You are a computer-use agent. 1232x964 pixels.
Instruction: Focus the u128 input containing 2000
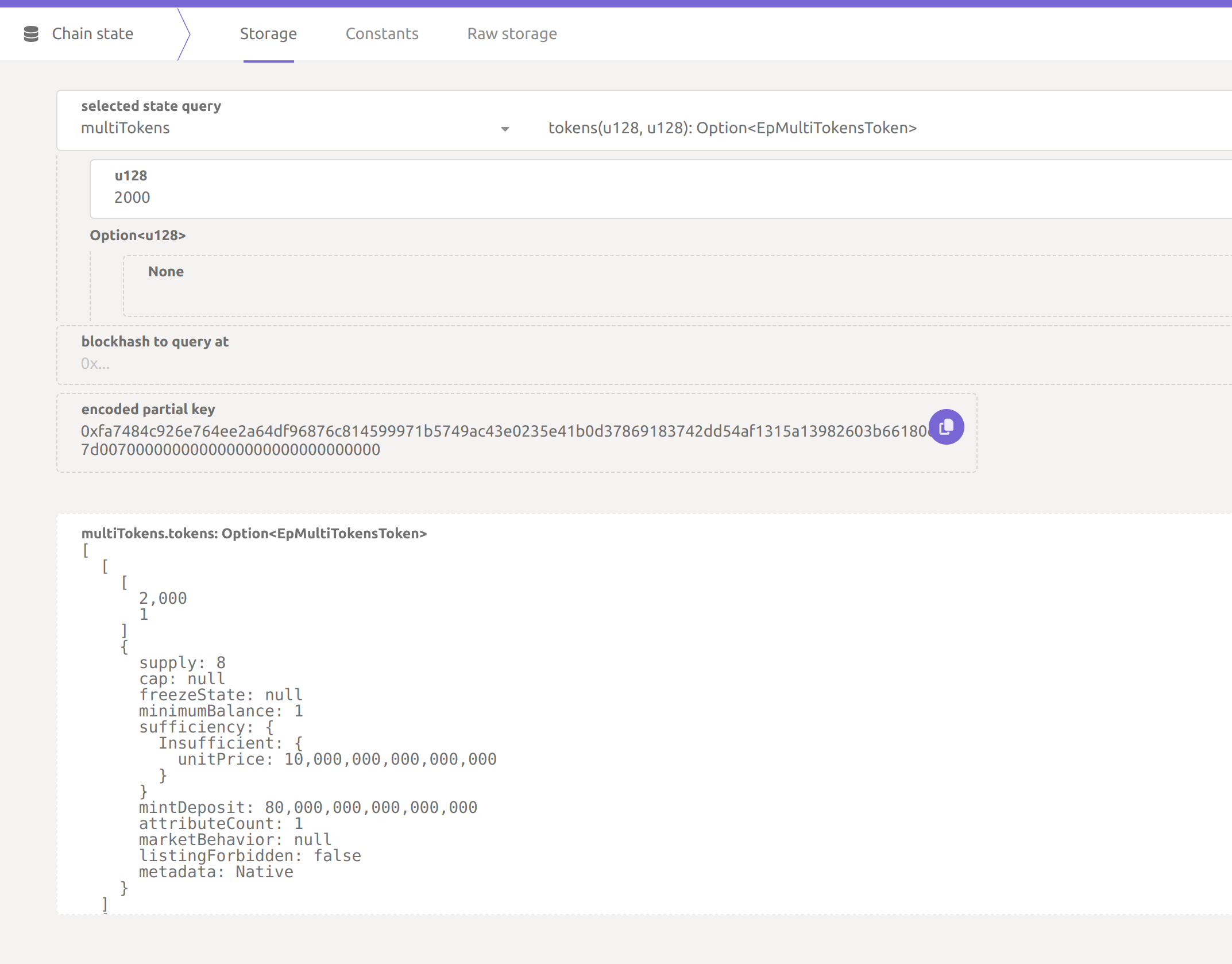(x=661, y=189)
